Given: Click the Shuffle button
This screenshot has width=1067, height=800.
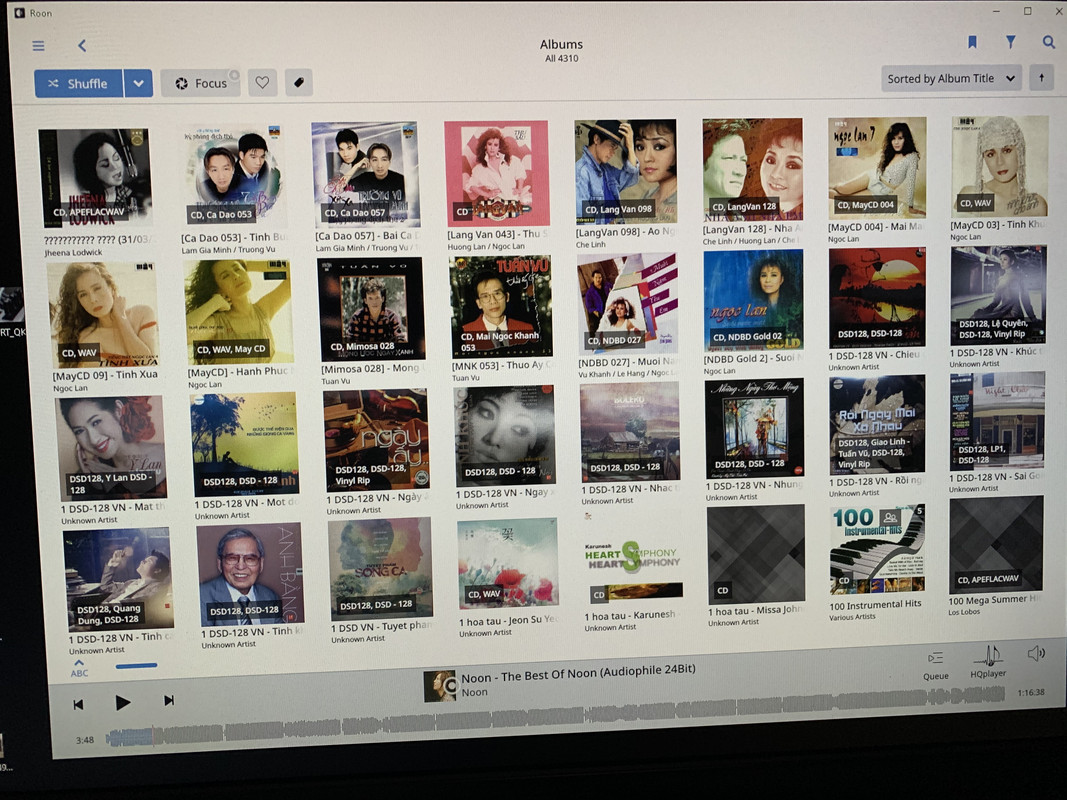Looking at the screenshot, I should click(x=78, y=84).
